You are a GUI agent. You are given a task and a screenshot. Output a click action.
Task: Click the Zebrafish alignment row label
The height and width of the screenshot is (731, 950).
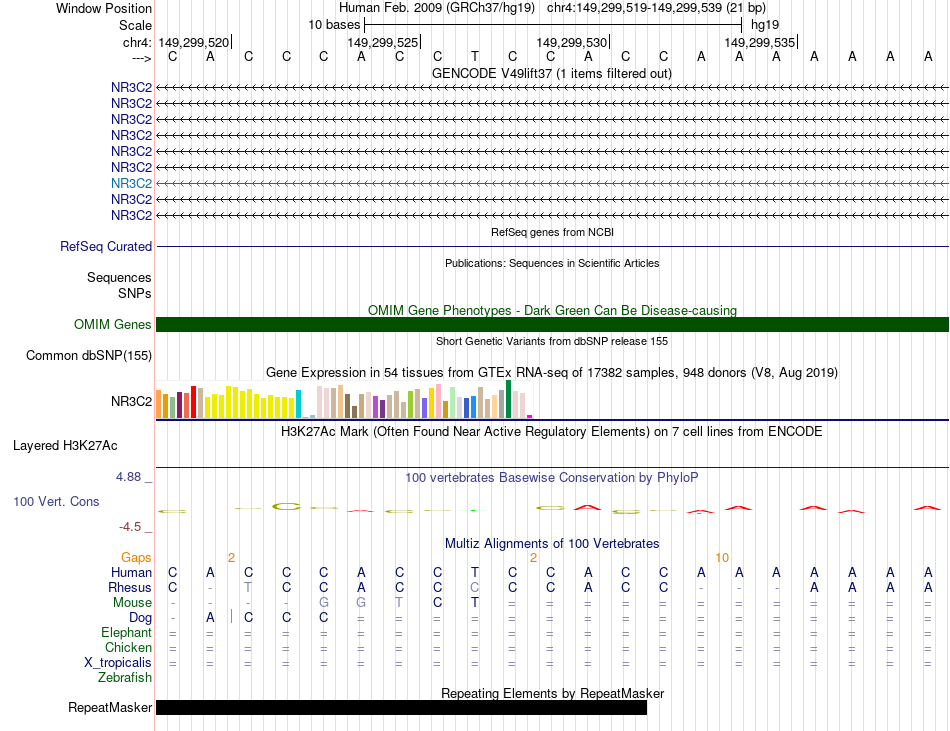click(x=125, y=678)
